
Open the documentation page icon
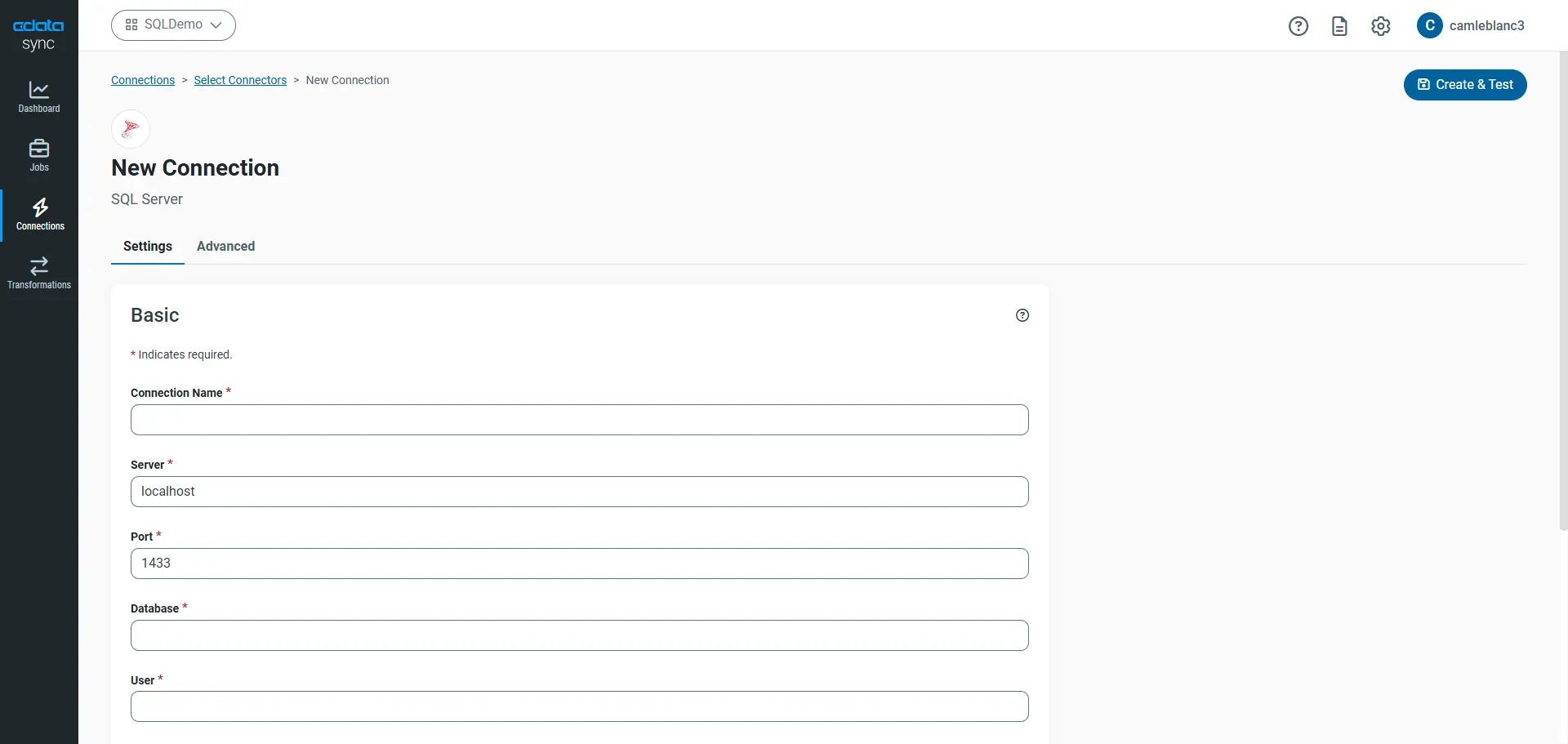[1339, 26]
